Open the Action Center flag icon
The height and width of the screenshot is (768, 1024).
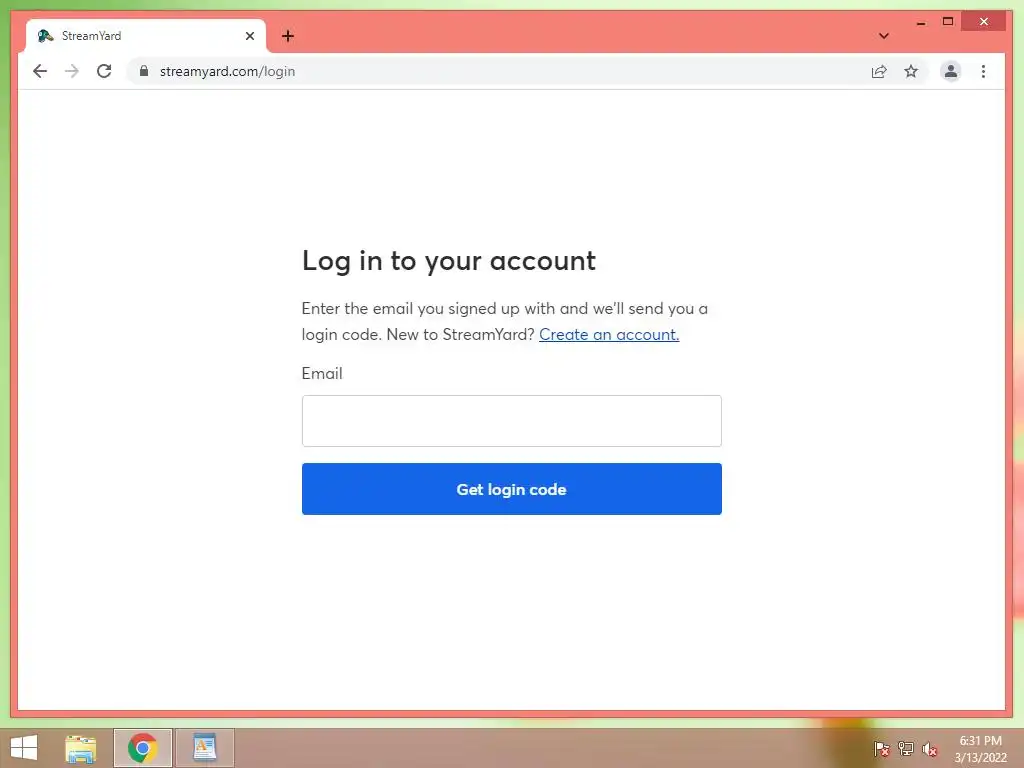tap(881, 749)
